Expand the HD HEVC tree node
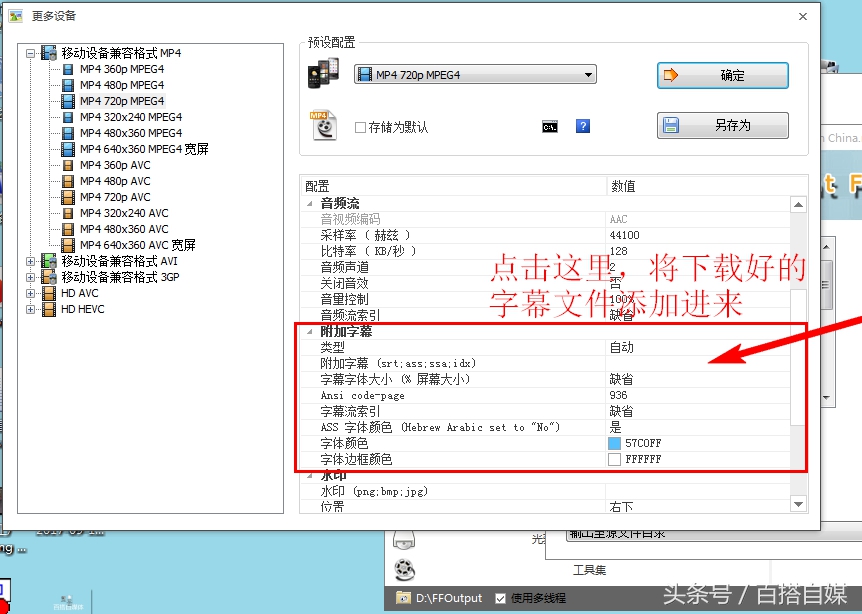Image resolution: width=862 pixels, height=614 pixels. 30,309
